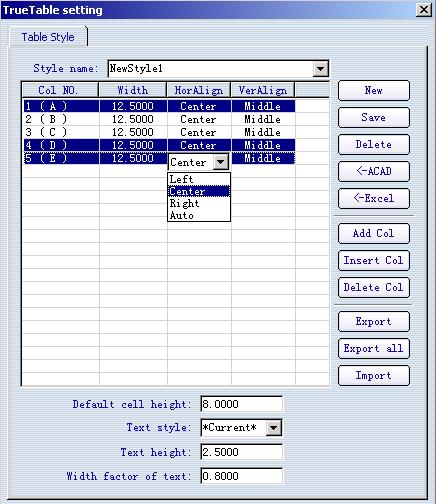The image size is (436, 504).
Task: Click the Middle cell in row 5
Action: [263, 158]
